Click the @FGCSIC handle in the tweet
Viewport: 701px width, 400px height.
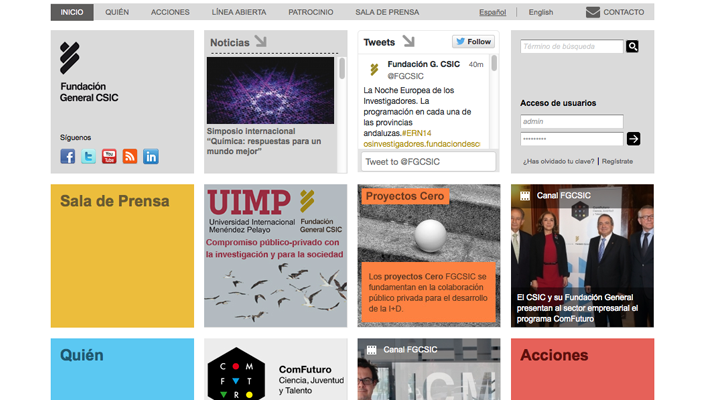405,76
